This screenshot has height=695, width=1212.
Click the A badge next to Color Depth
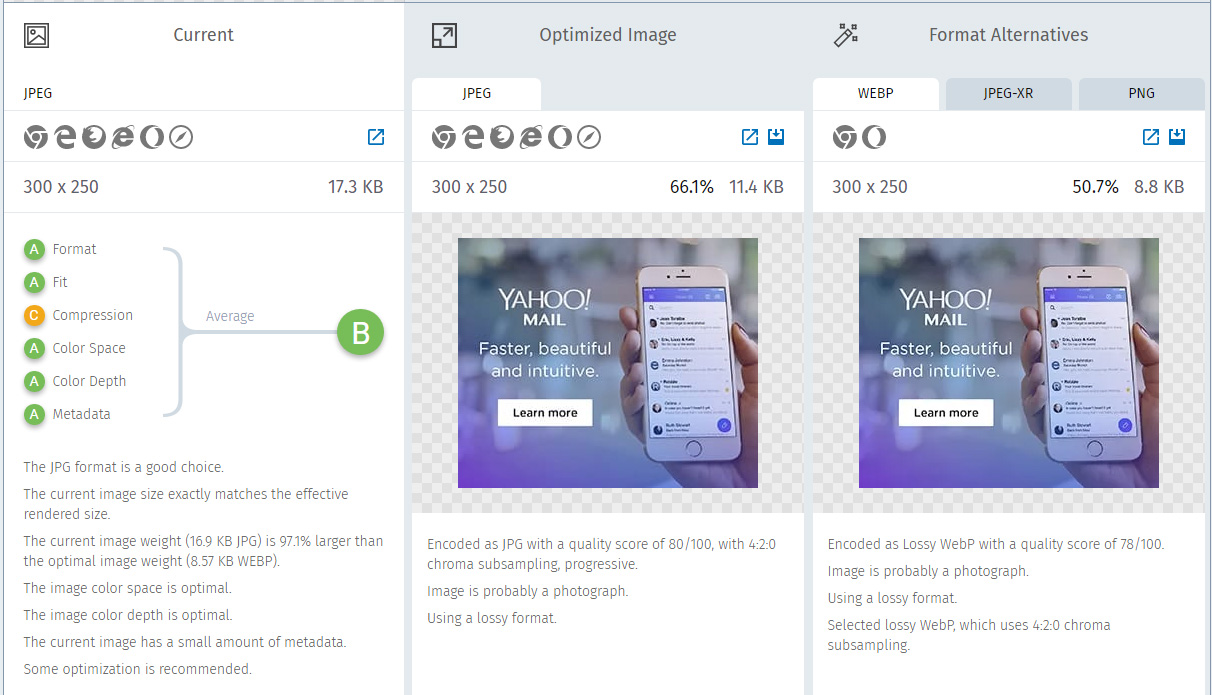pos(35,382)
